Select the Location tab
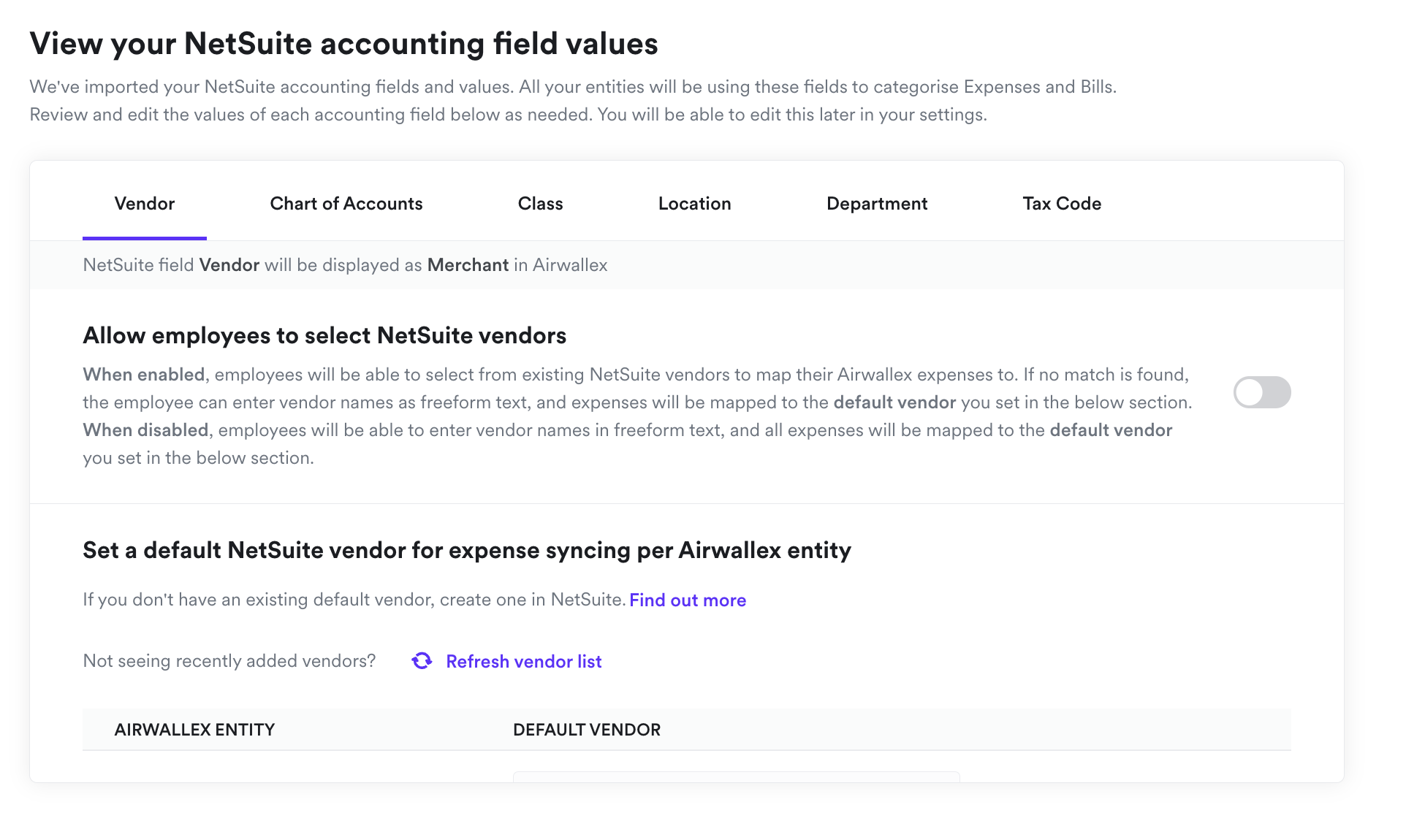 [694, 204]
